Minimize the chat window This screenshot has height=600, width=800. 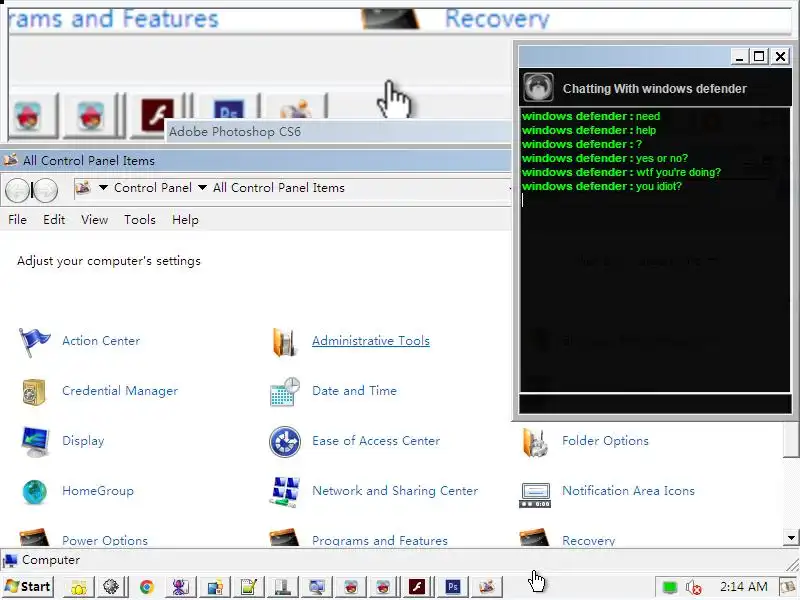739,56
